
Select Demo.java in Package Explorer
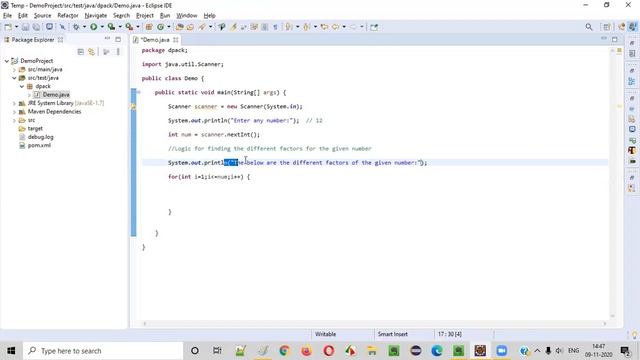pyautogui.click(x=56, y=95)
